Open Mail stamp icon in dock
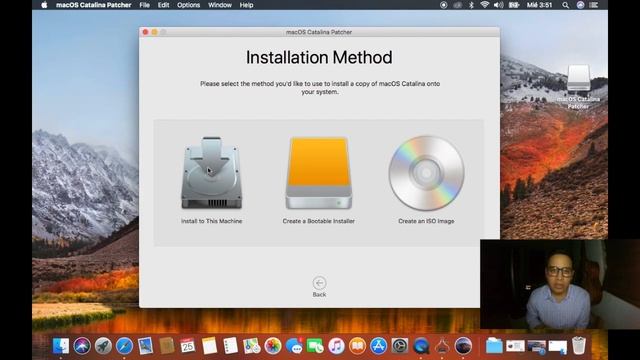640x360 pixels. [x=146, y=346]
